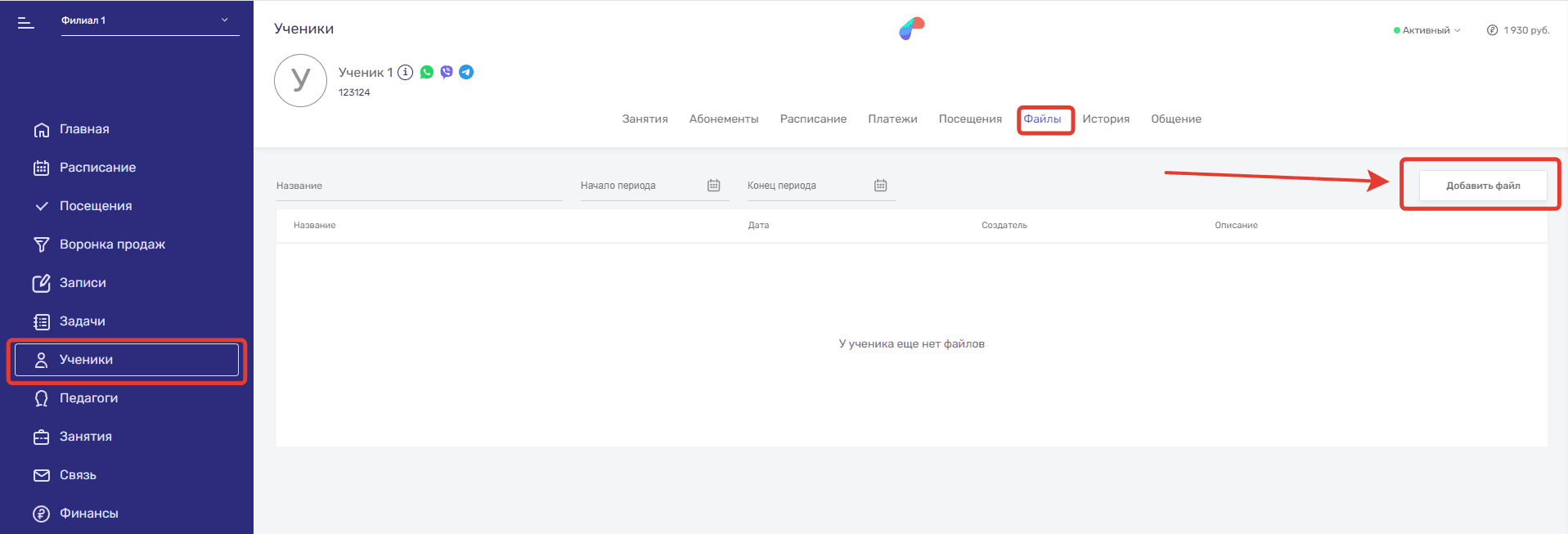The width and height of the screenshot is (1568, 534).
Task: Open calendar picker for Начало периода
Action: [713, 186]
